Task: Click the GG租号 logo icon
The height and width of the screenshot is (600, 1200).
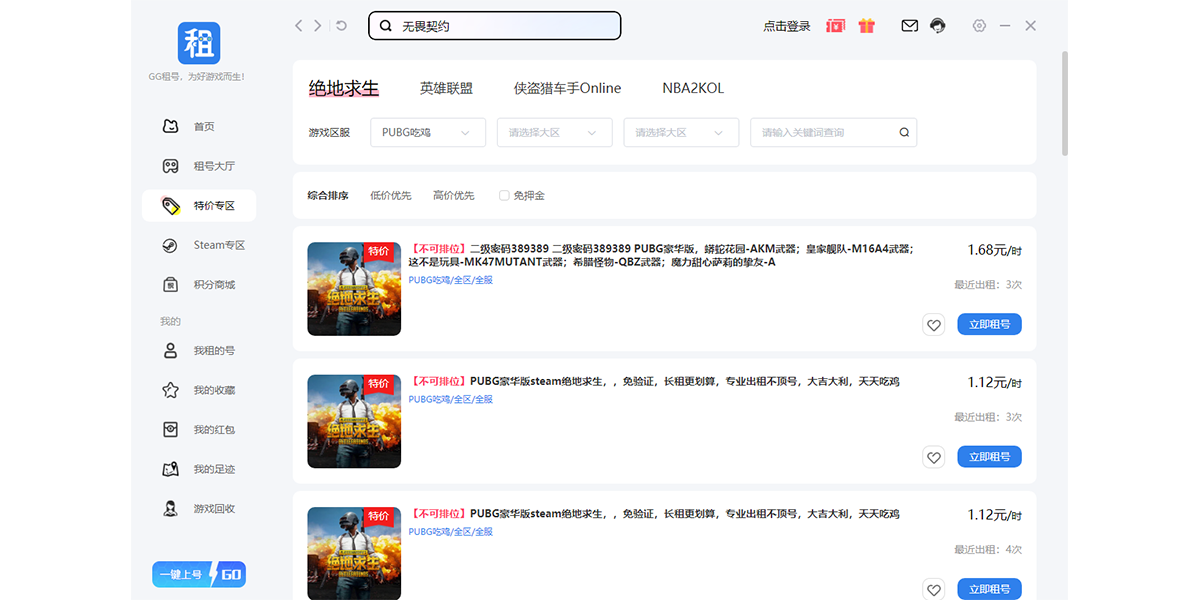Action: [x=199, y=43]
